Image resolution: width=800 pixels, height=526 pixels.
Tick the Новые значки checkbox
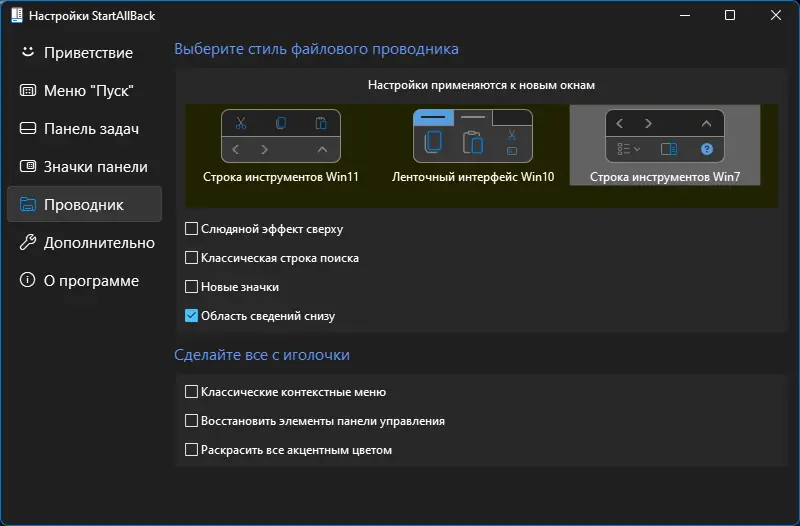tap(191, 287)
